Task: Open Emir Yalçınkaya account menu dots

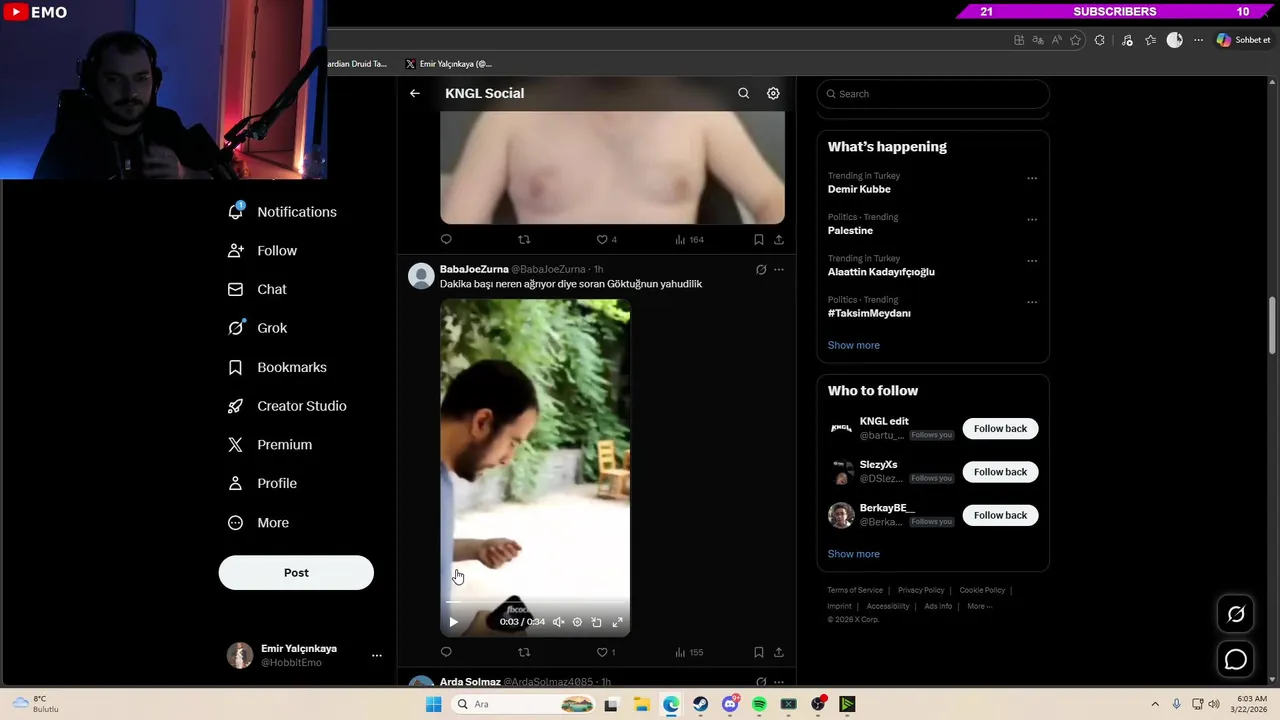Action: click(377, 656)
